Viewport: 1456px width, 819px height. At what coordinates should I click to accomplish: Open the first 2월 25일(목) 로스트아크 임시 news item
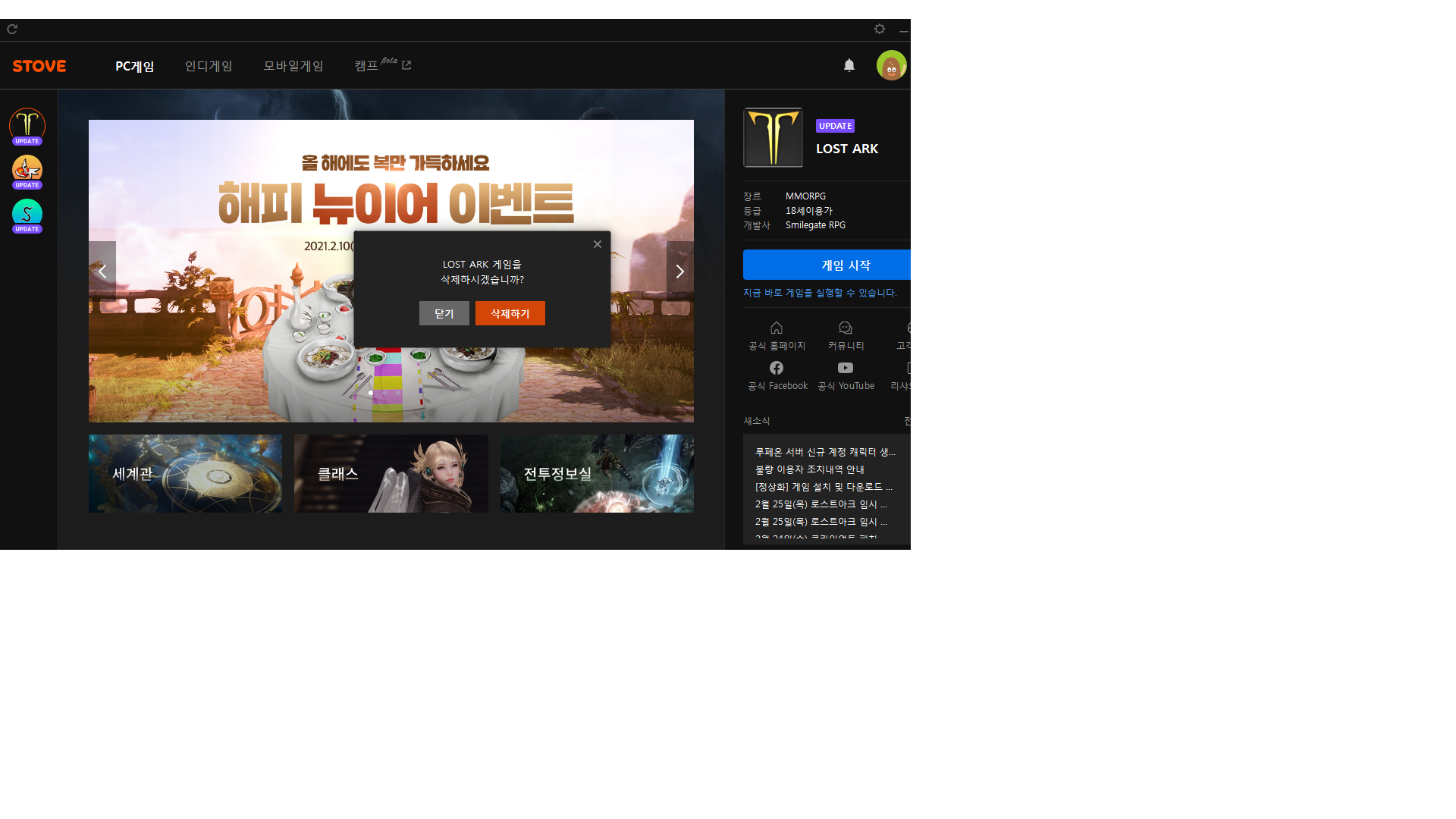pos(821,504)
